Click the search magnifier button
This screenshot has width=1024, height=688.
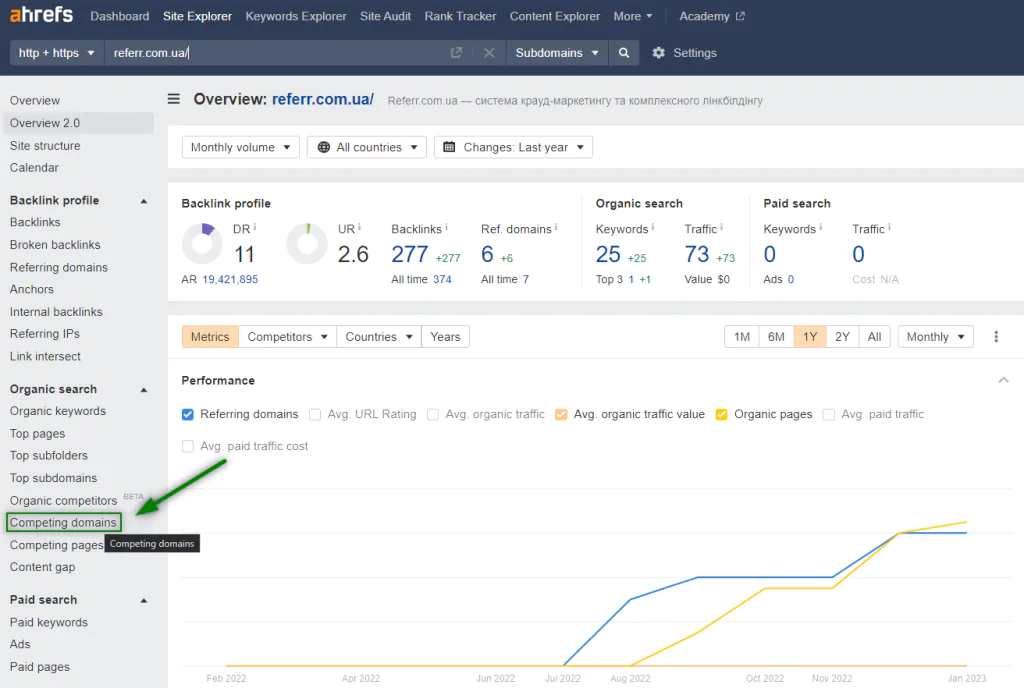point(624,53)
